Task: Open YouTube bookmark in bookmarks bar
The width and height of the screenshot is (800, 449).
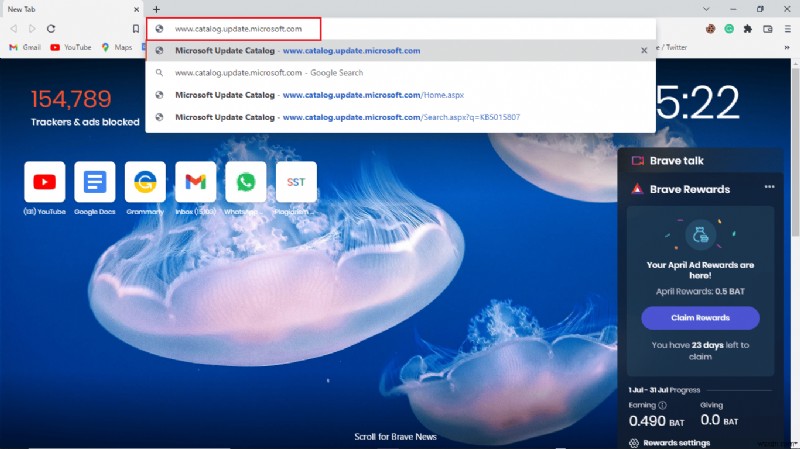Action: (x=70, y=47)
